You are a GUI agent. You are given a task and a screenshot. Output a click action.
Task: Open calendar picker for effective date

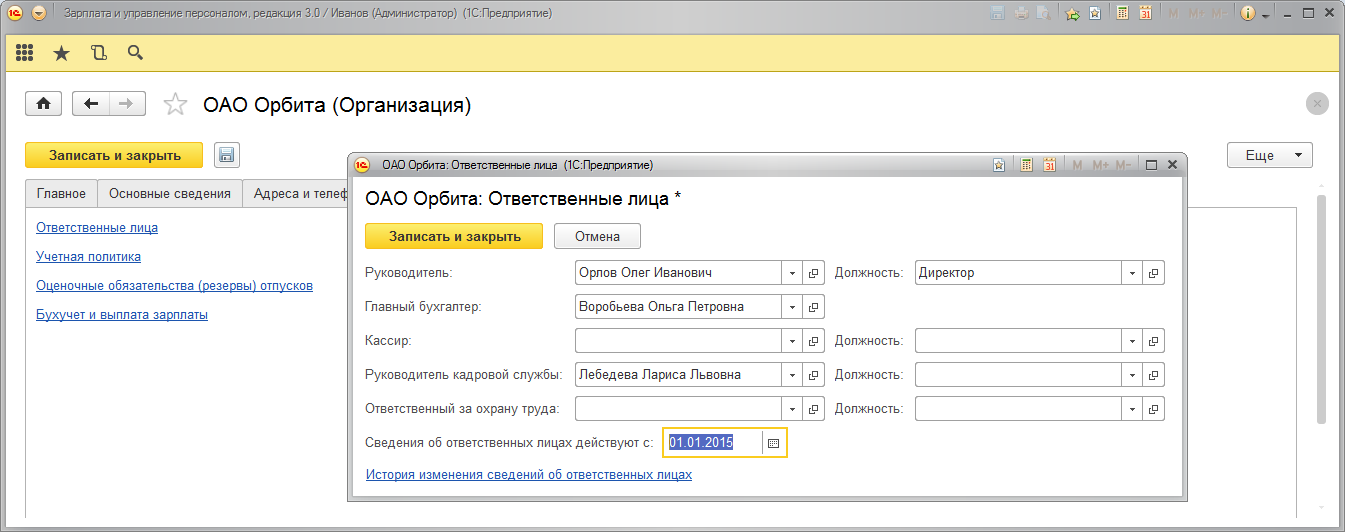(x=774, y=443)
